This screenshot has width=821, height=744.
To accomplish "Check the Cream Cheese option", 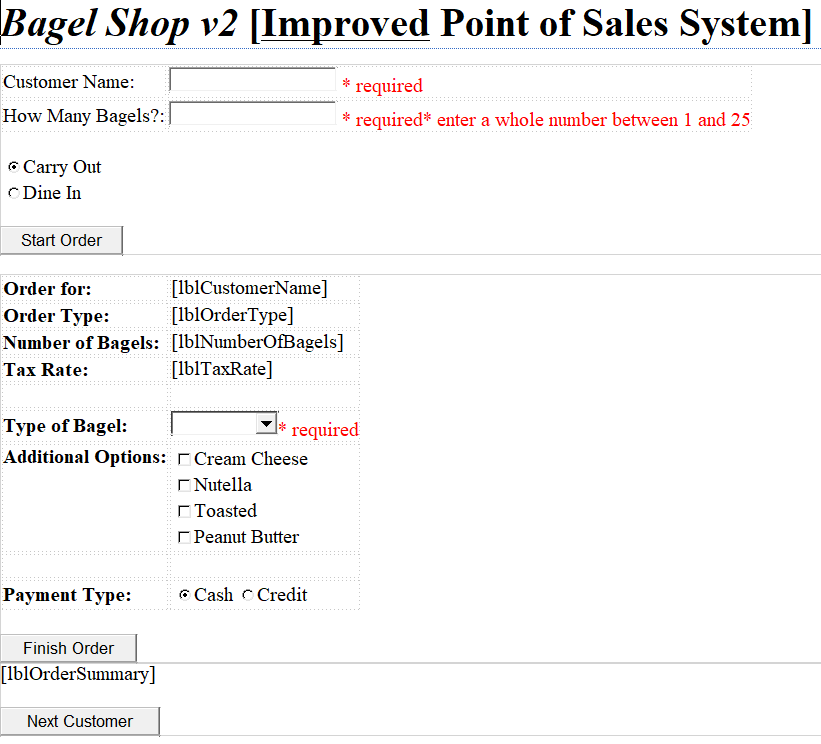I will 184,459.
